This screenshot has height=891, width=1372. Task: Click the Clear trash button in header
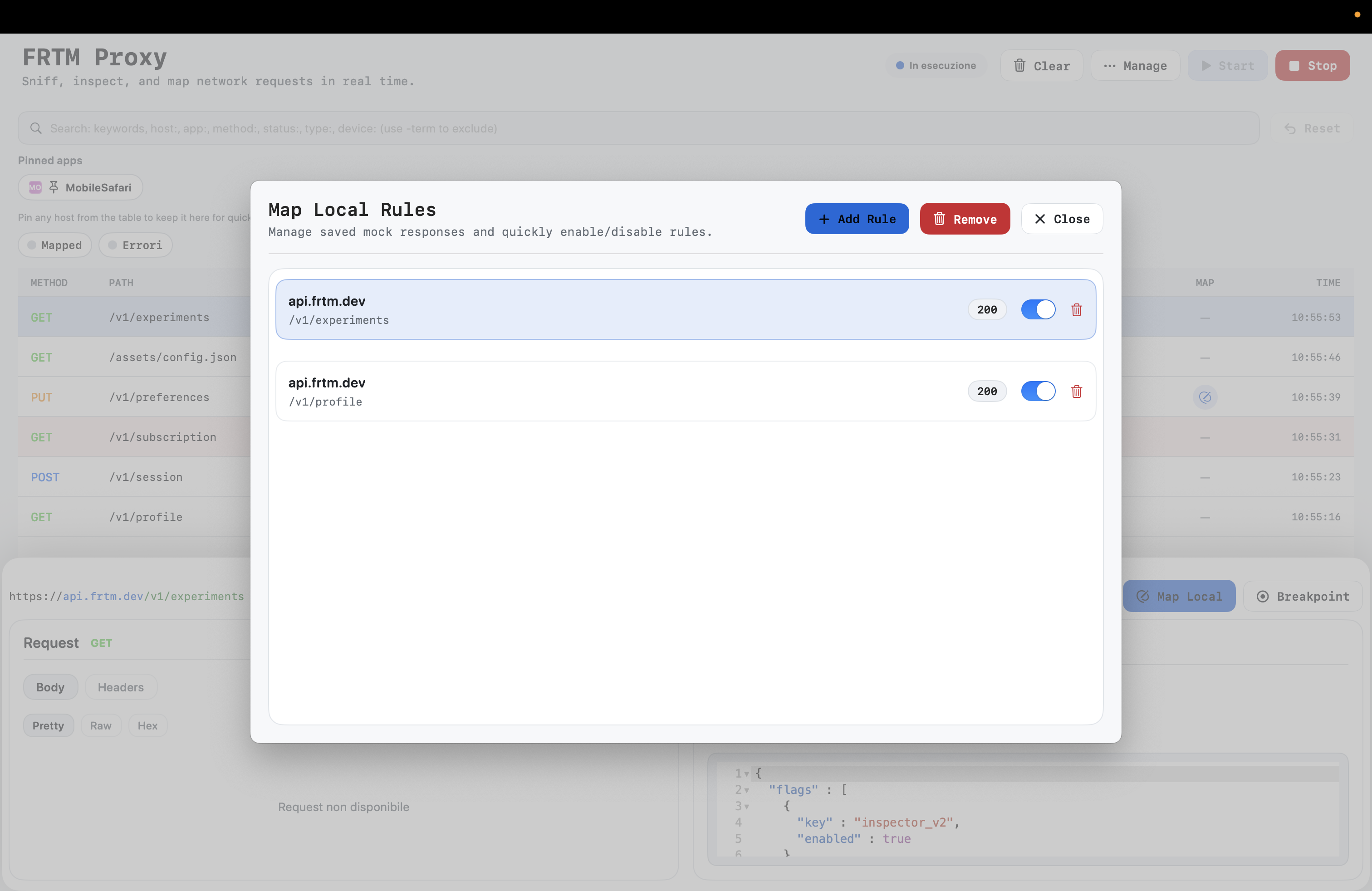point(1041,66)
